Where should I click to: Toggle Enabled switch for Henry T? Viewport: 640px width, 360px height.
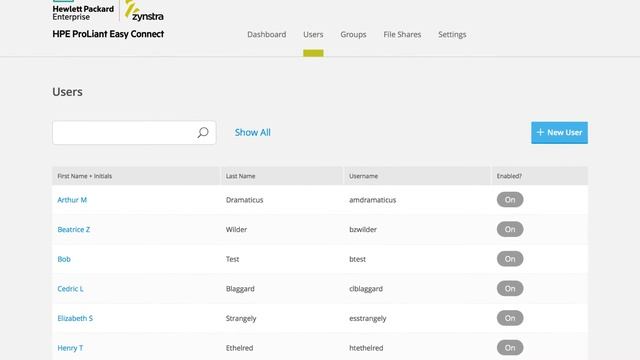(x=510, y=348)
